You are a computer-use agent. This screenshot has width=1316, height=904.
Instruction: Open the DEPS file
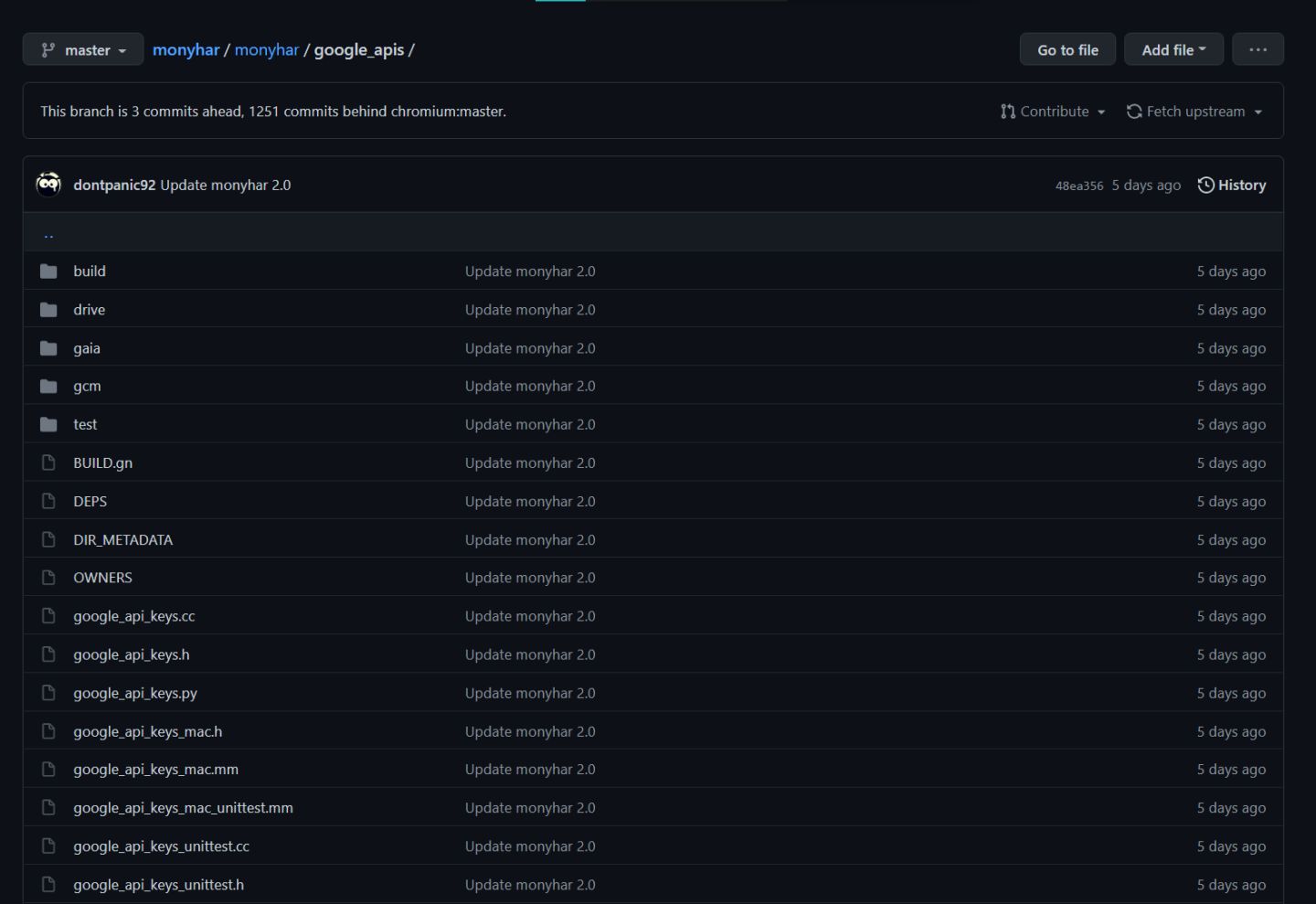point(90,501)
